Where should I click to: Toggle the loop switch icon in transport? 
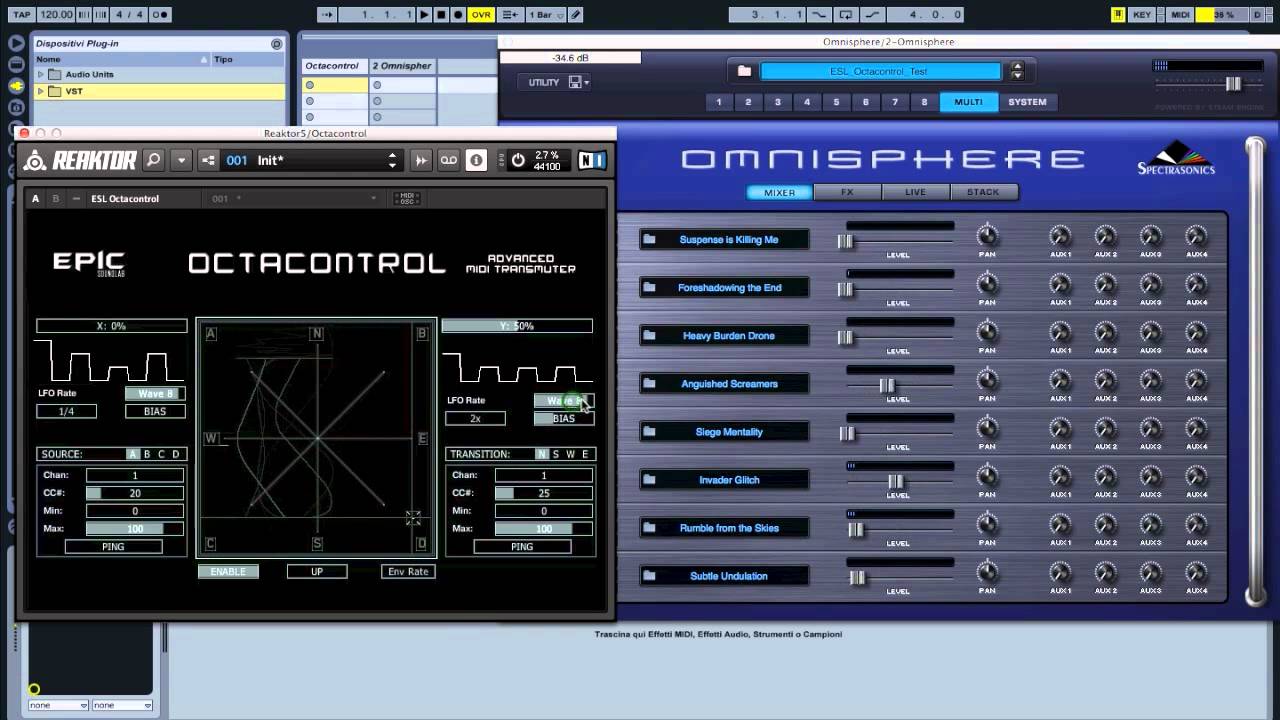pos(846,15)
